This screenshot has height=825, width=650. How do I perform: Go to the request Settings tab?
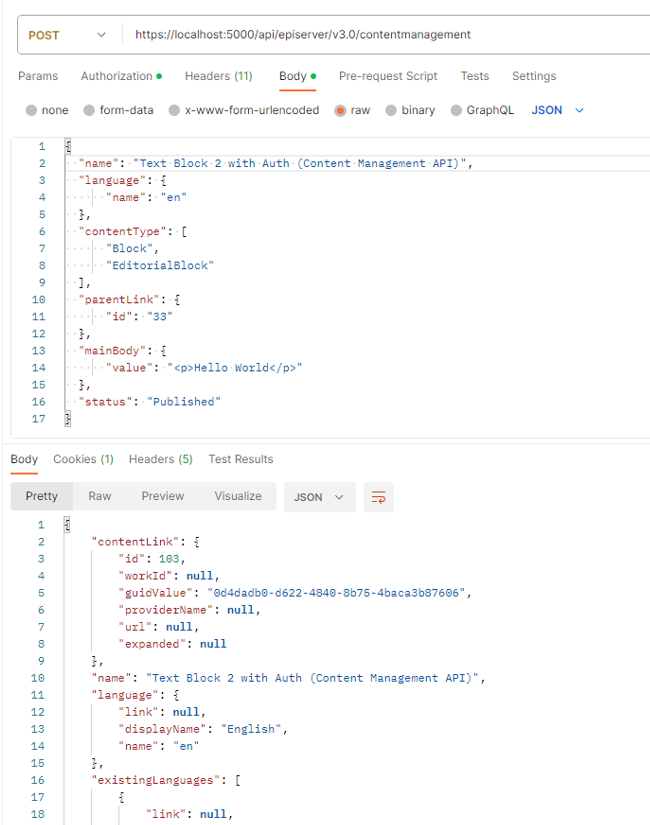(x=534, y=76)
